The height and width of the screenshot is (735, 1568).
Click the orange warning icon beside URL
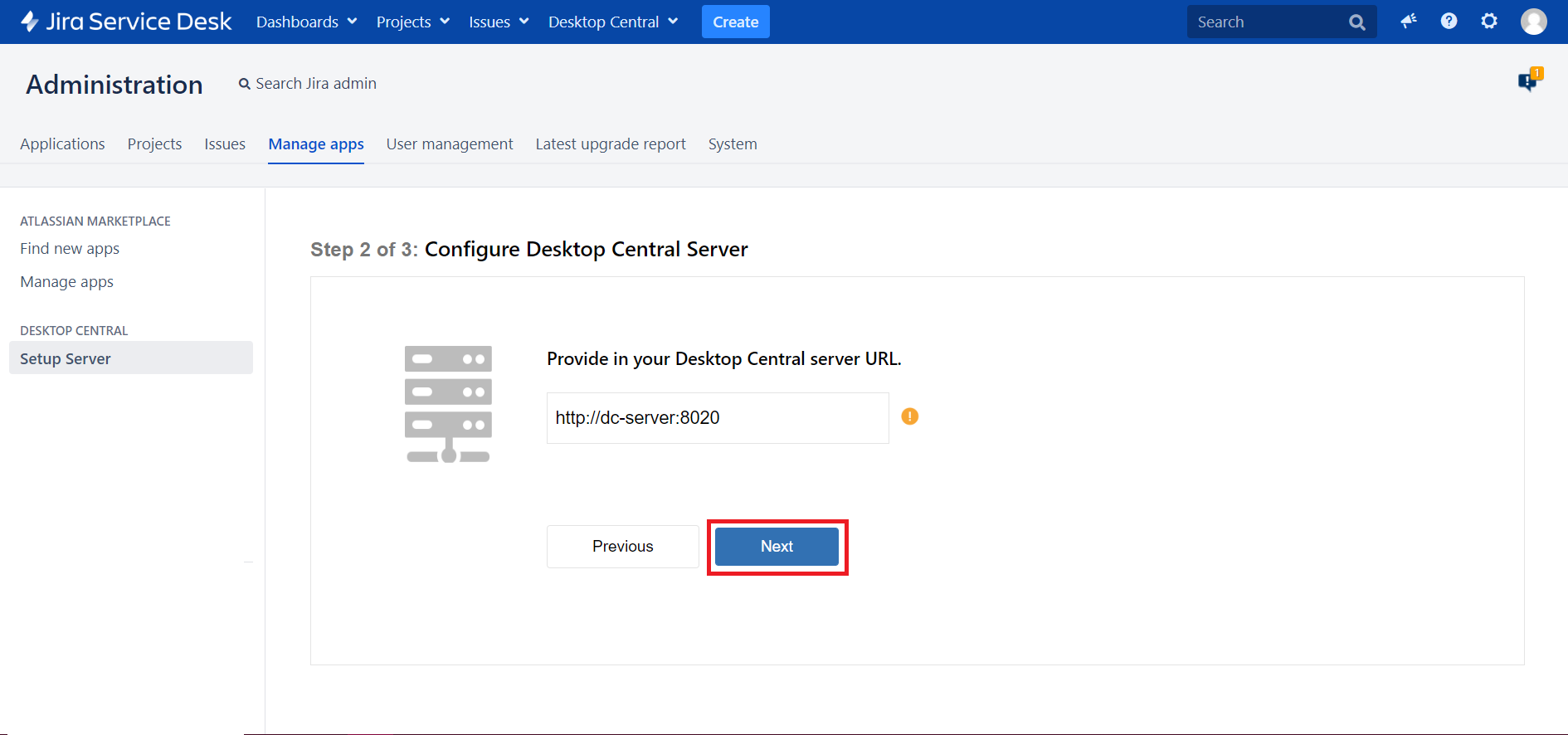click(910, 416)
